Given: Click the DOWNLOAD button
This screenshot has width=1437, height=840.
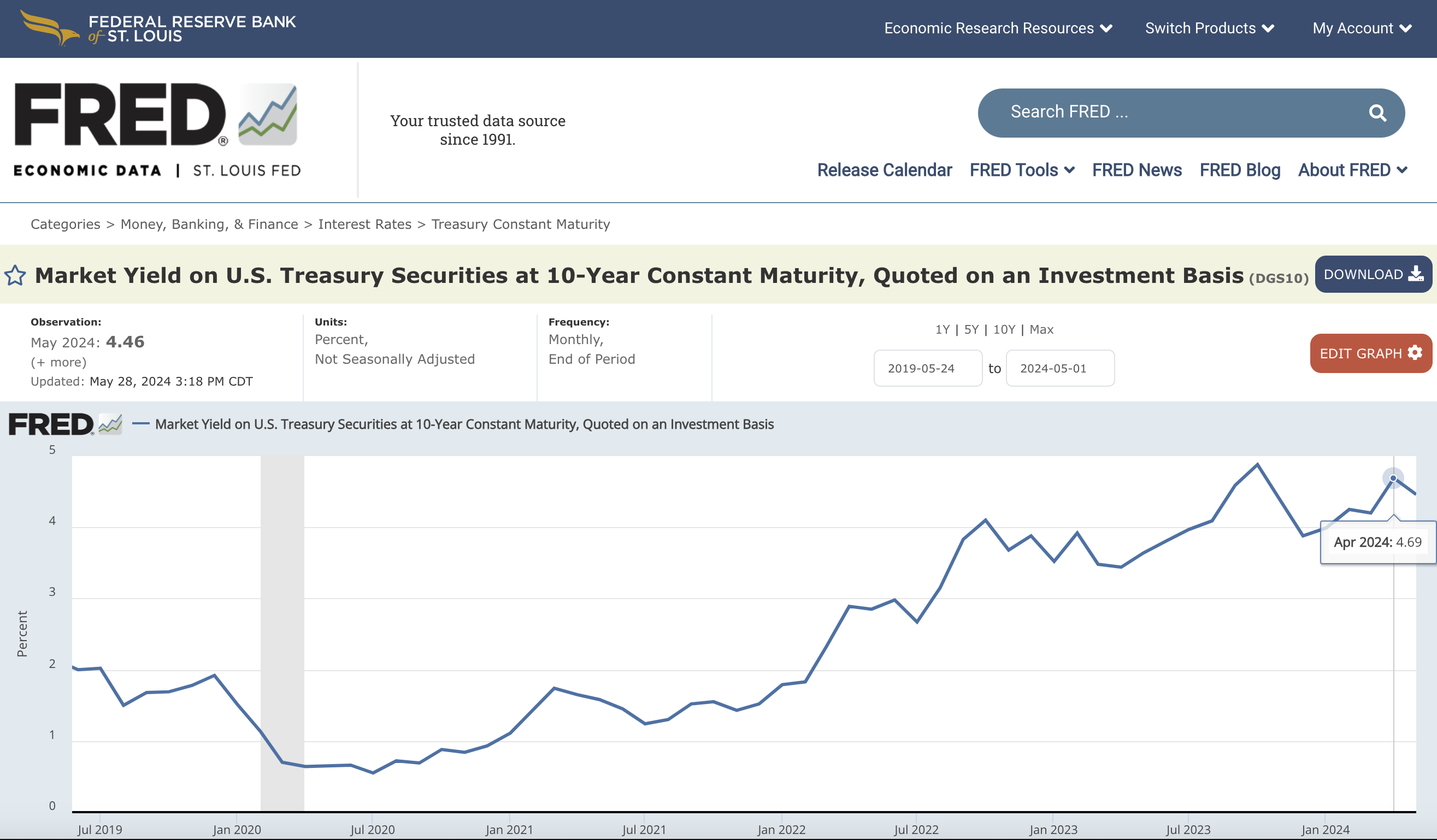Looking at the screenshot, I should [x=1373, y=274].
